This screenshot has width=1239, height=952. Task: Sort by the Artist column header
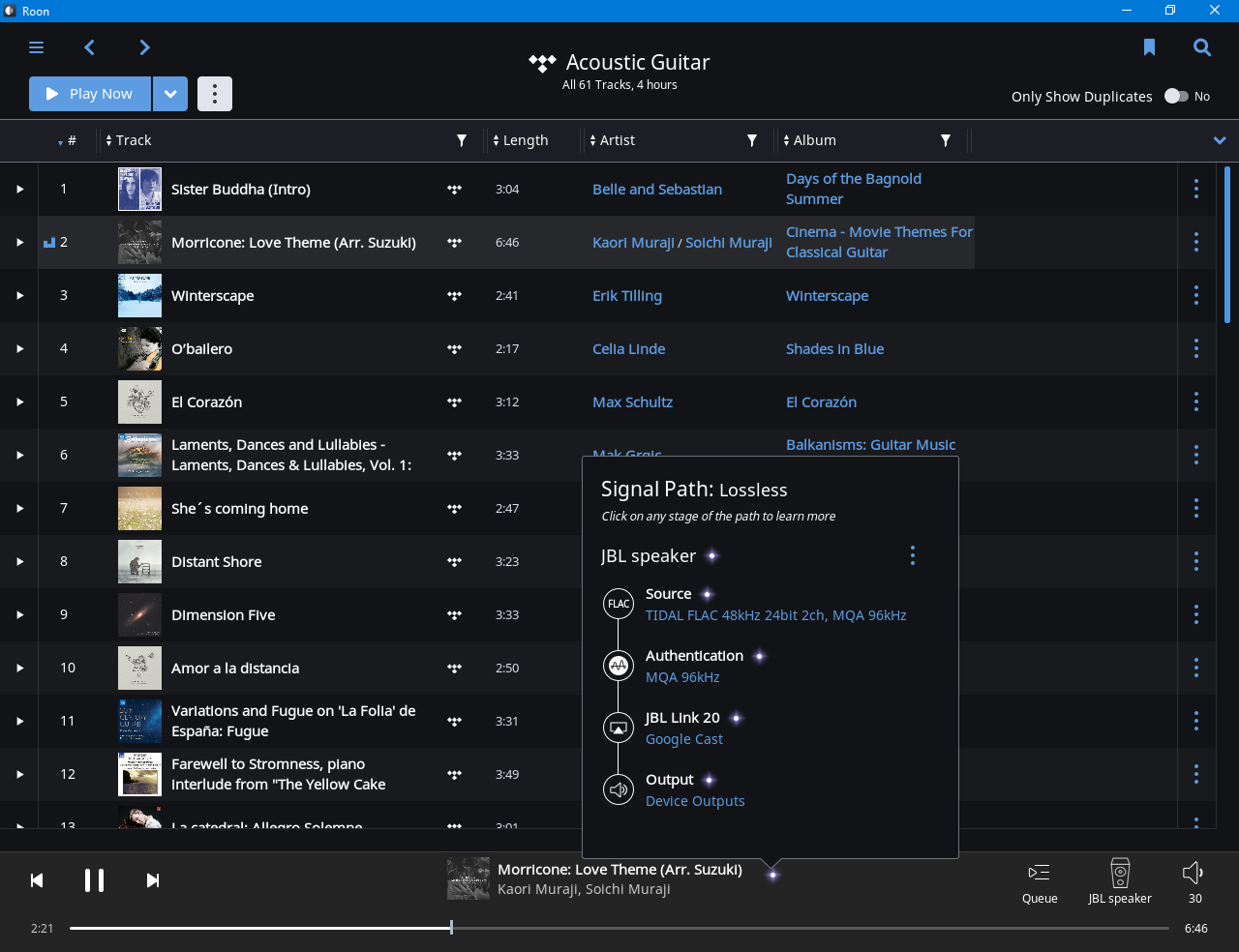tap(613, 140)
